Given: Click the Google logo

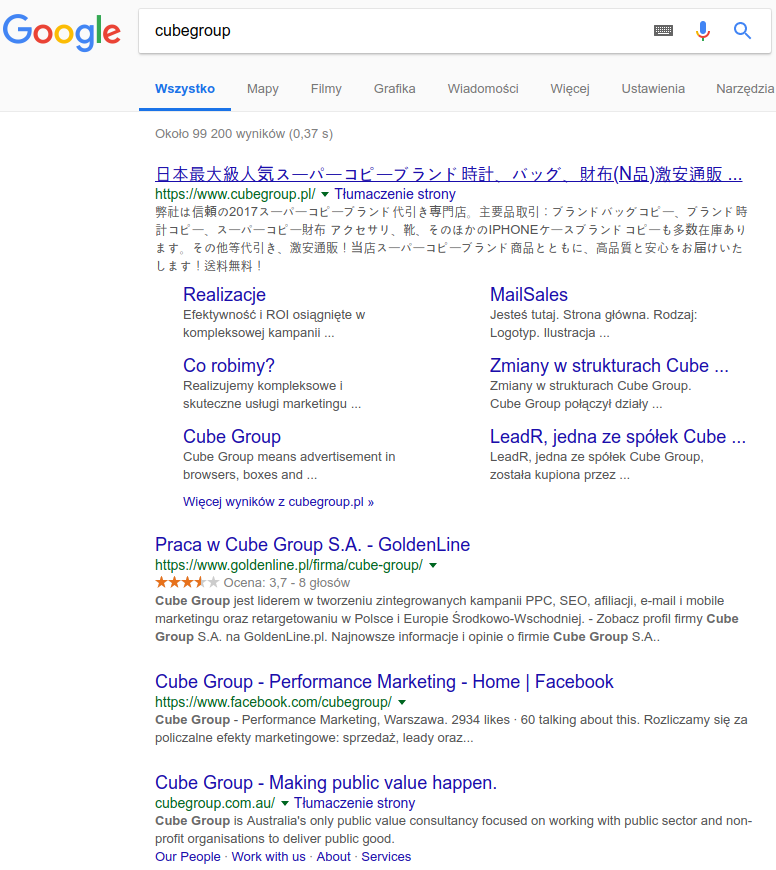Looking at the screenshot, I should (x=62, y=32).
